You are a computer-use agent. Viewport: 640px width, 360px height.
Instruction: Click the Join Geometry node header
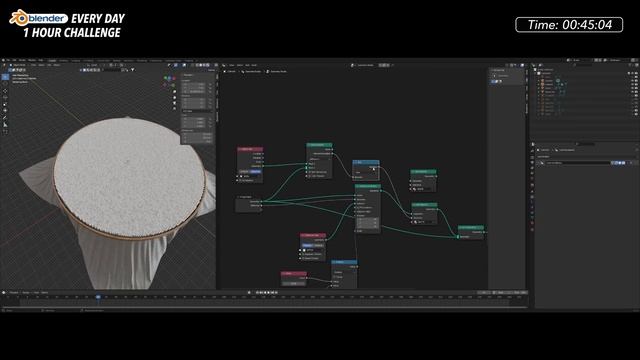(471, 227)
